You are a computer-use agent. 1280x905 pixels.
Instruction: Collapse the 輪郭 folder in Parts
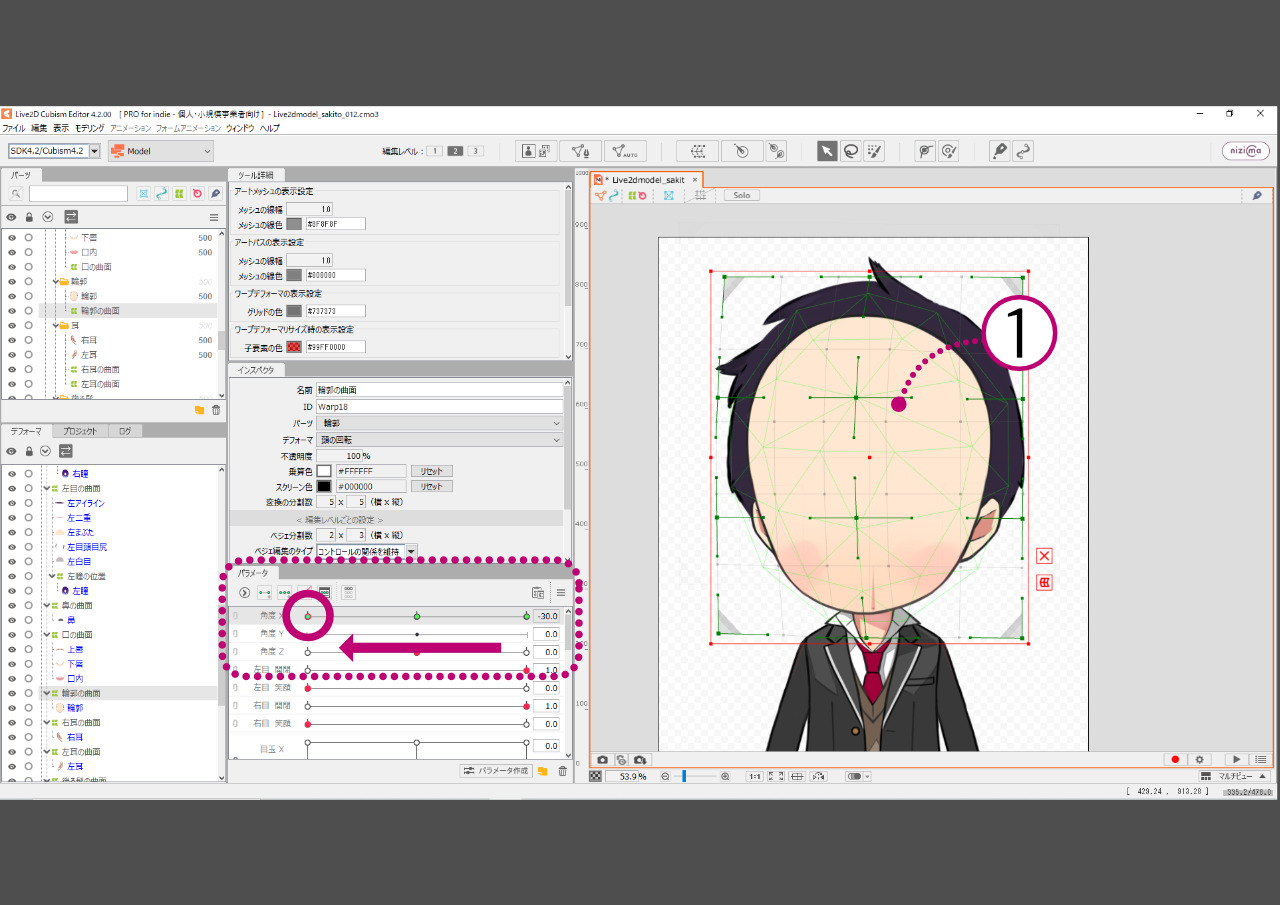(56, 282)
